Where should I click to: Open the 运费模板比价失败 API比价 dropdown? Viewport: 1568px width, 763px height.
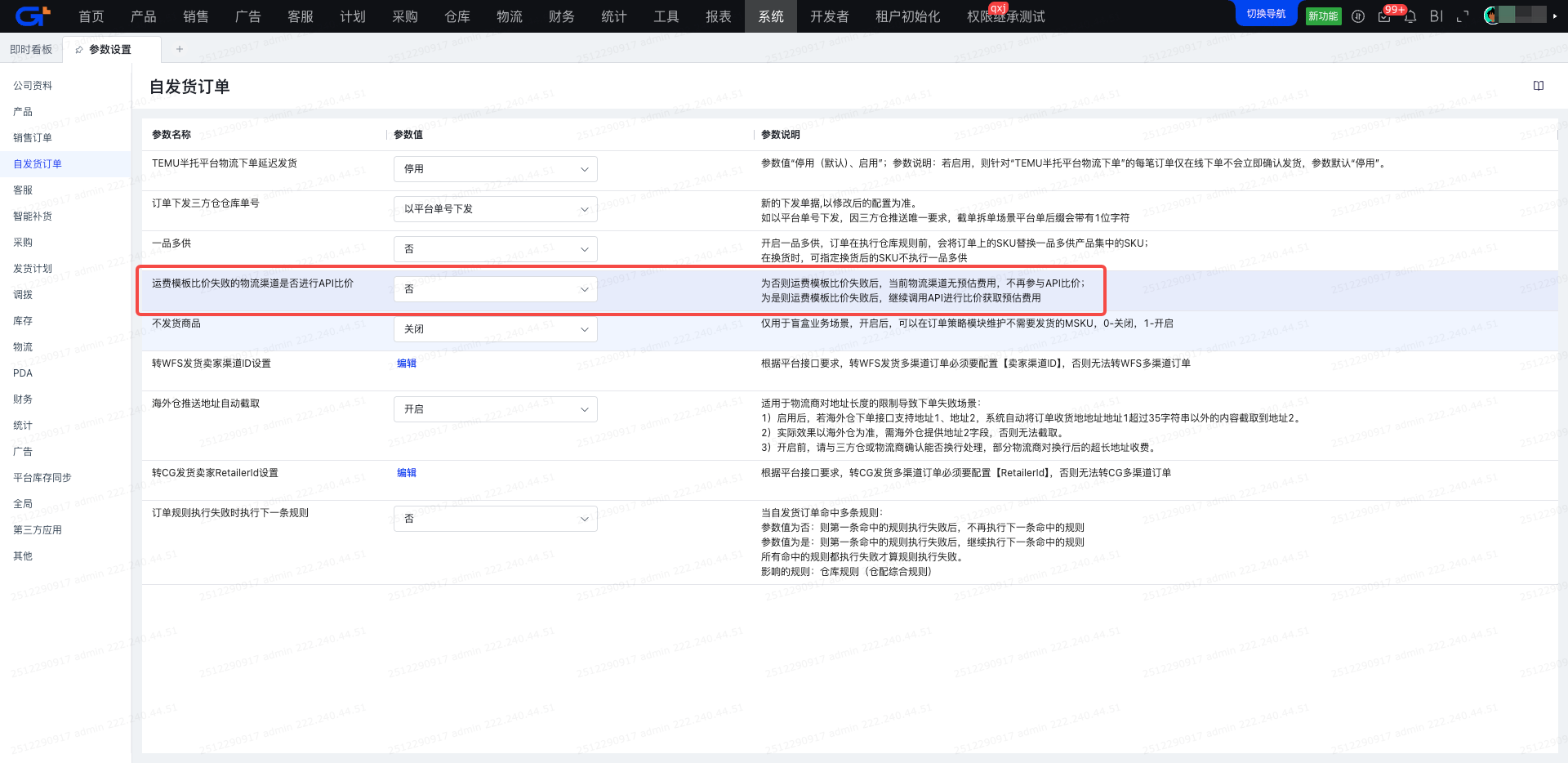pos(496,289)
